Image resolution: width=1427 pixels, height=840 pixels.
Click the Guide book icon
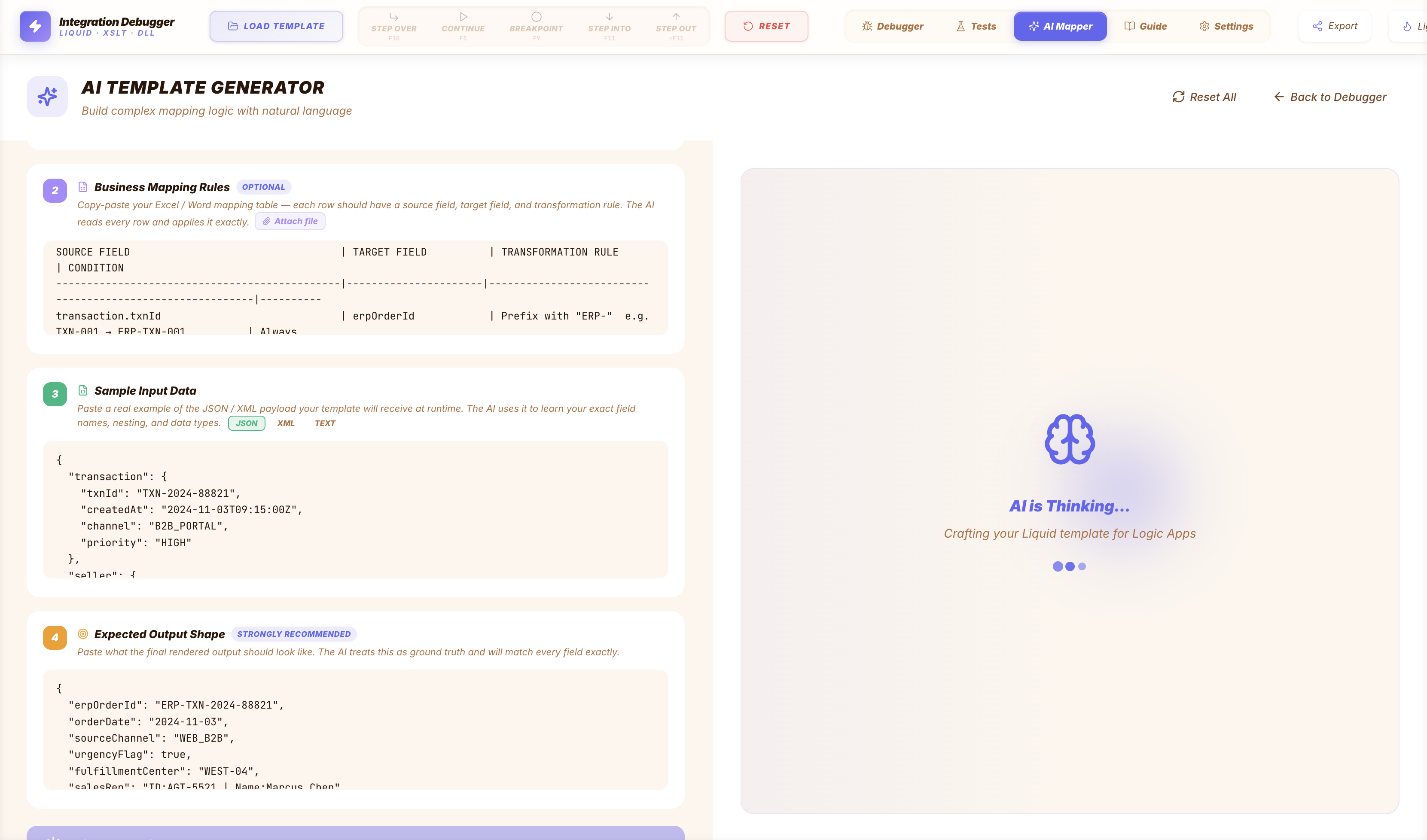coord(1129,26)
